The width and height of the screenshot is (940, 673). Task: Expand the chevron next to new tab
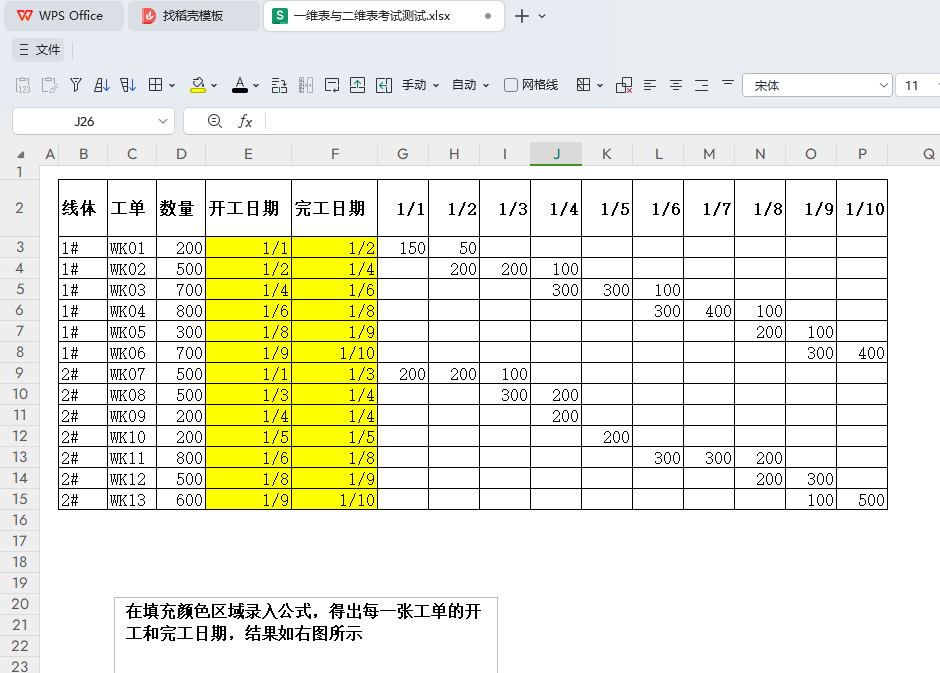pyautogui.click(x=542, y=16)
